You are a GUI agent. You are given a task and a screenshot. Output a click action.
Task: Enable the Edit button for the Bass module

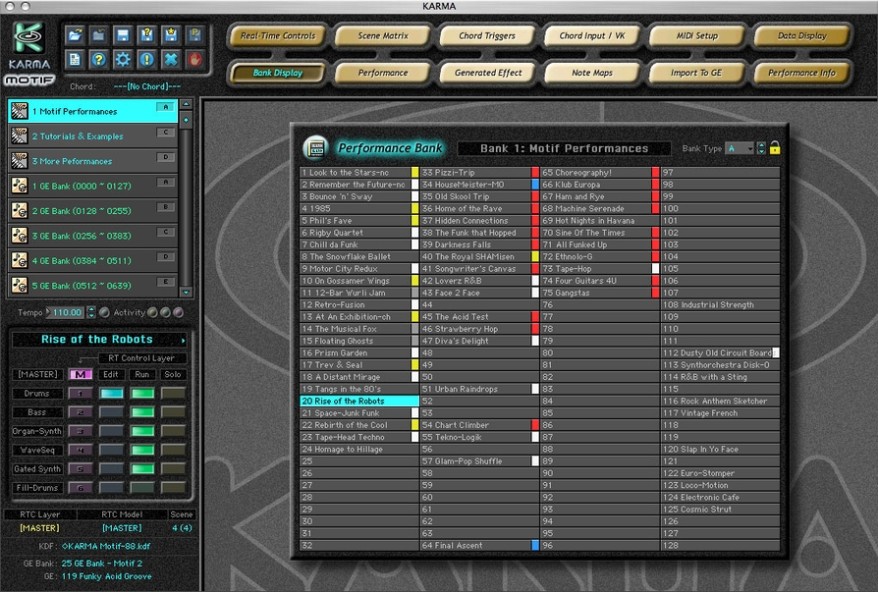[x=111, y=412]
